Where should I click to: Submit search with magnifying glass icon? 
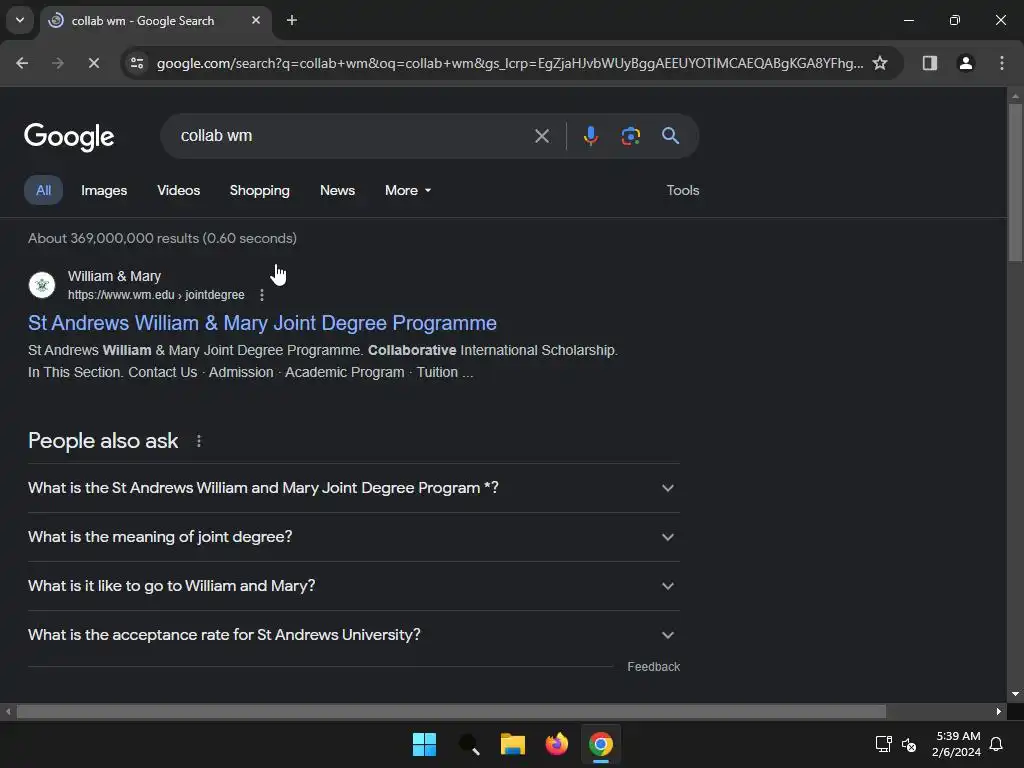[670, 136]
